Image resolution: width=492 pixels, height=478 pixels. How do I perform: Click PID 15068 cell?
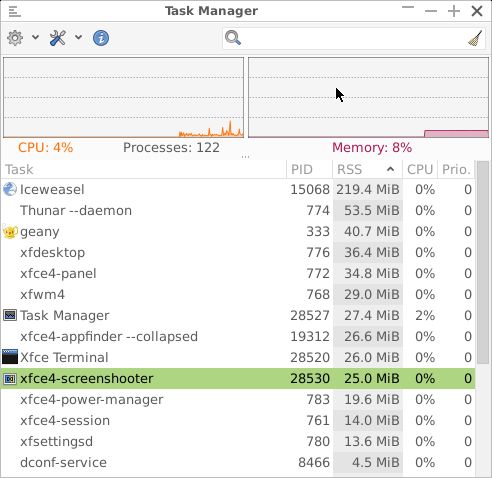(310, 189)
